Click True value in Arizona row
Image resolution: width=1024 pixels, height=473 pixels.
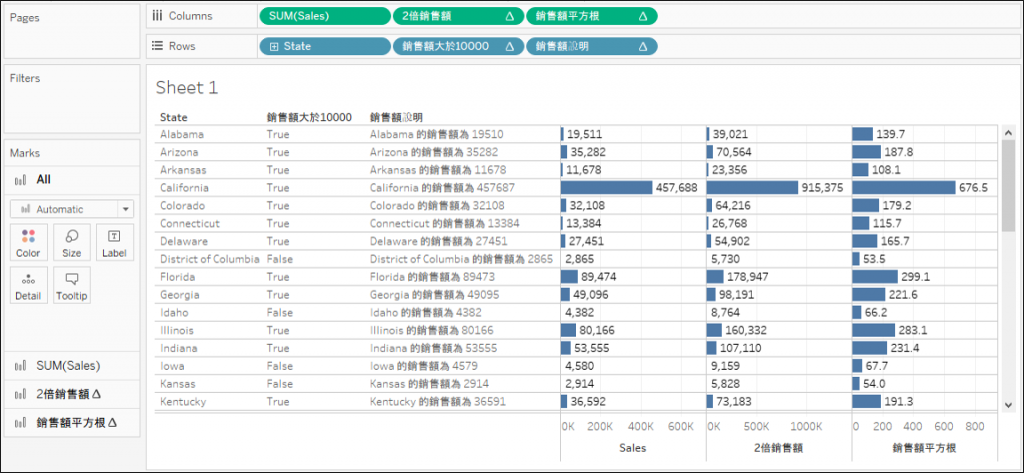(278, 152)
